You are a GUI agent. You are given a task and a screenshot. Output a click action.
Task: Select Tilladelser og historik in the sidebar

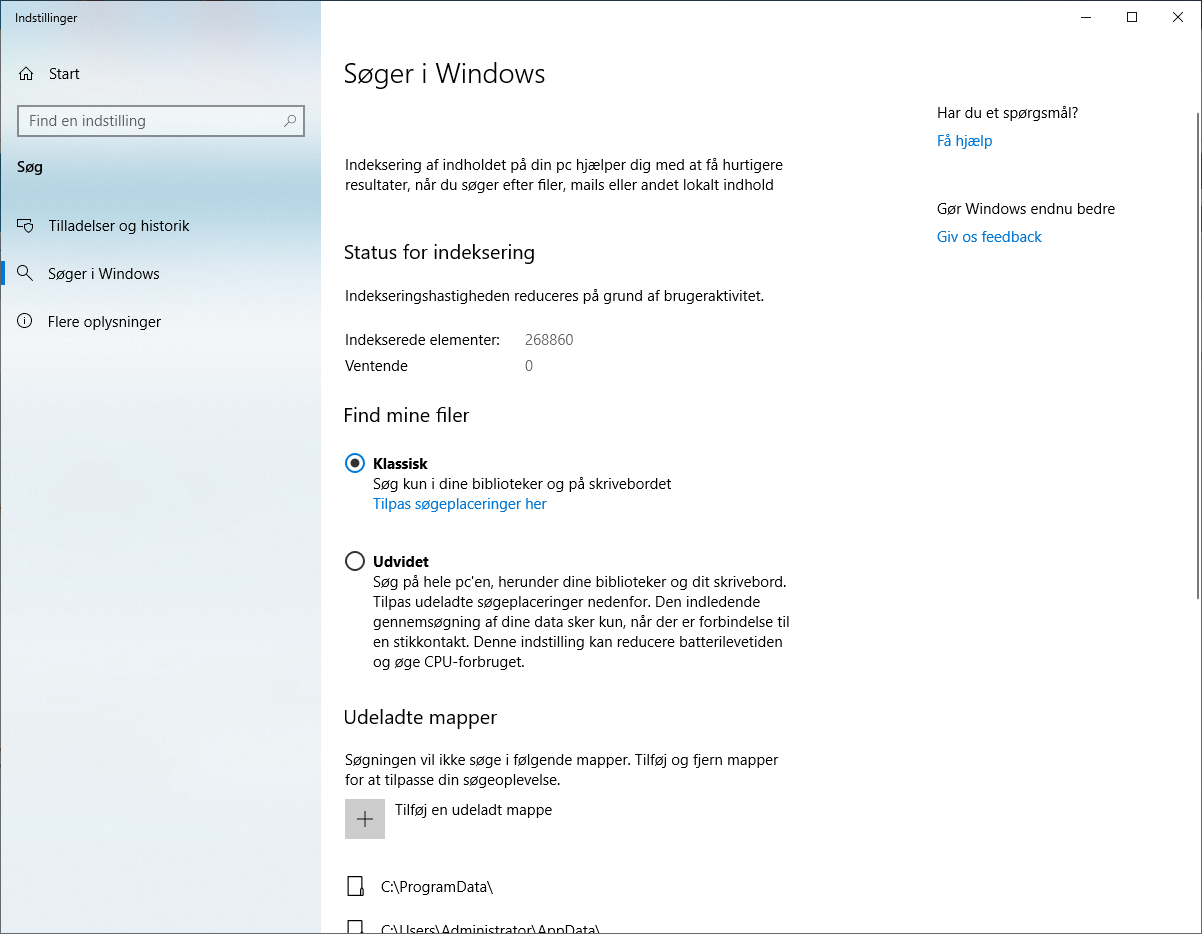pos(120,225)
